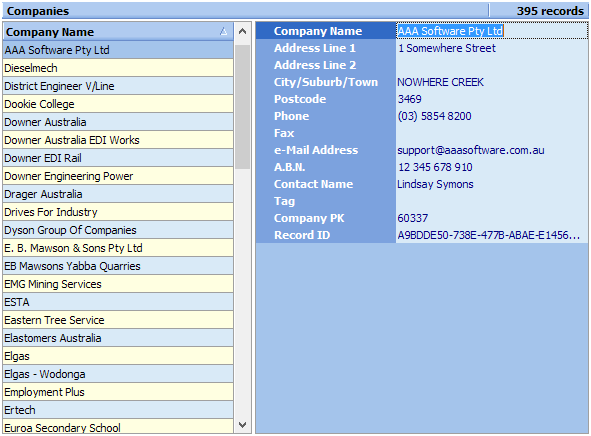Click the Record ID label
591x436 pixels.
pyautogui.click(x=302, y=235)
